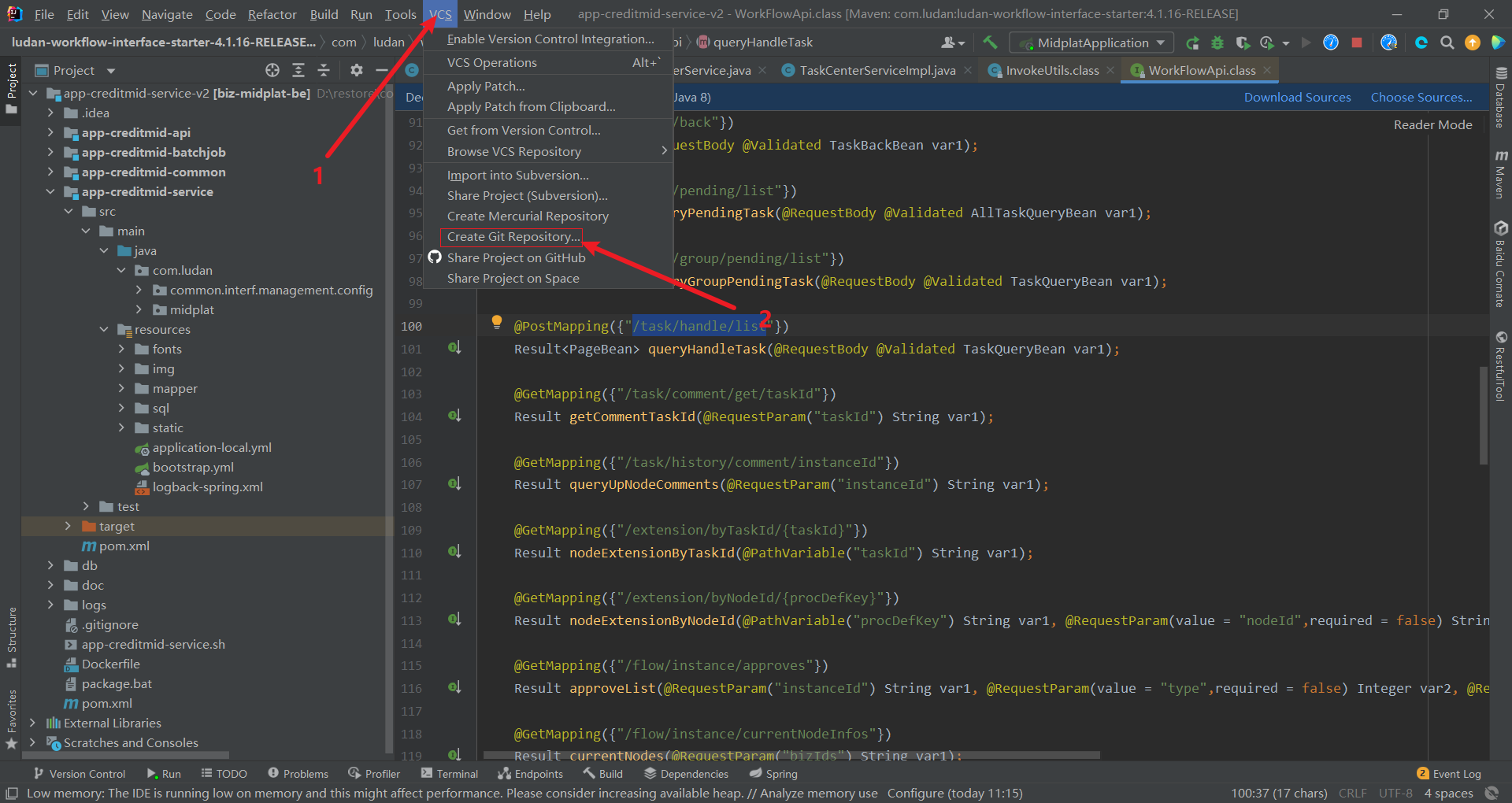The image size is (1512, 803).
Task: Expand the .idea folder
Action: 50,113
